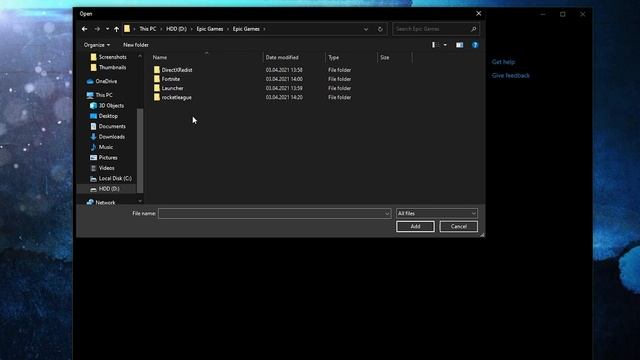
Task: Click the folder icon in address bar
Action: 127,29
